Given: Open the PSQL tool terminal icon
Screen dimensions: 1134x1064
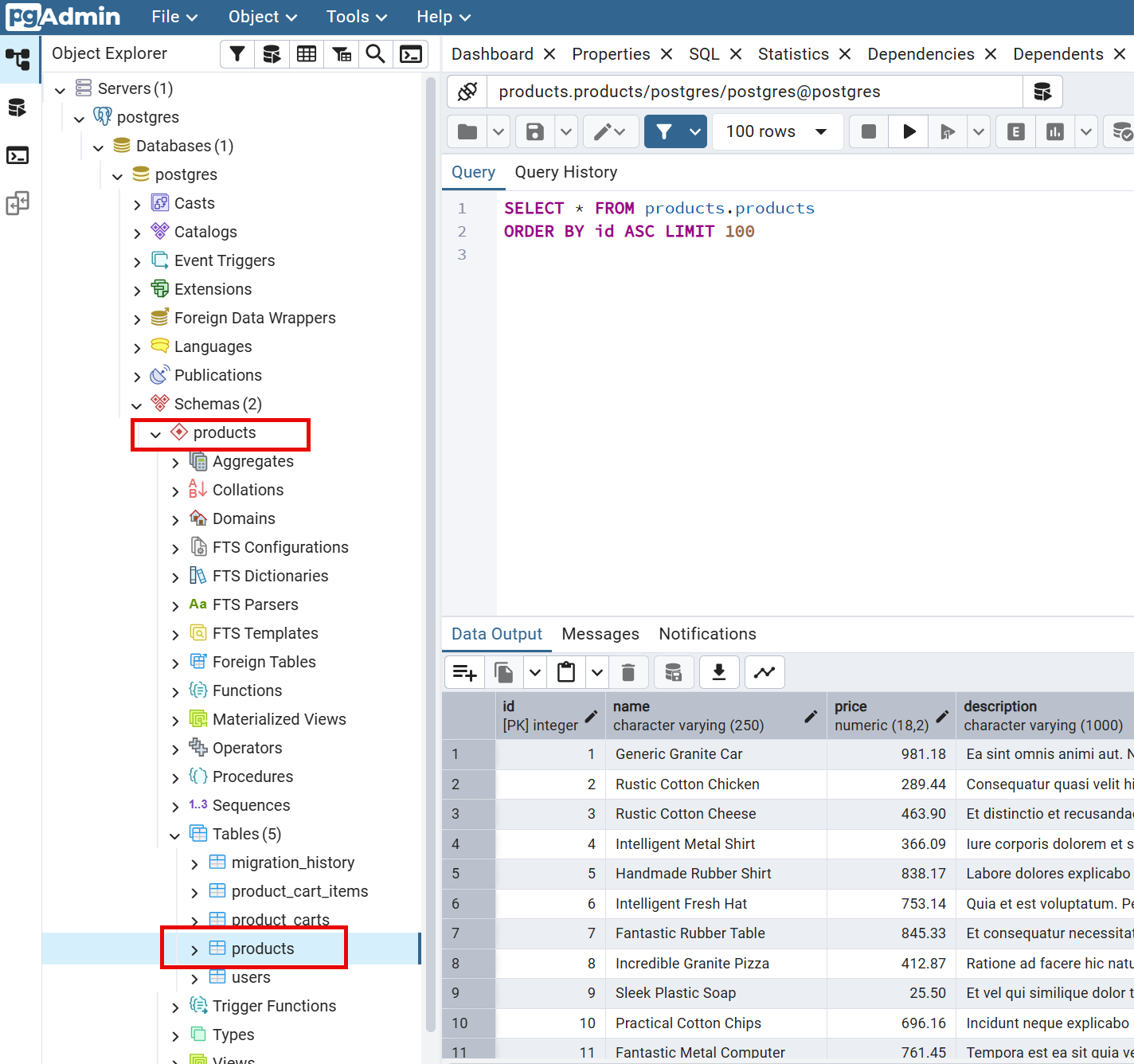Looking at the screenshot, I should pos(411,54).
